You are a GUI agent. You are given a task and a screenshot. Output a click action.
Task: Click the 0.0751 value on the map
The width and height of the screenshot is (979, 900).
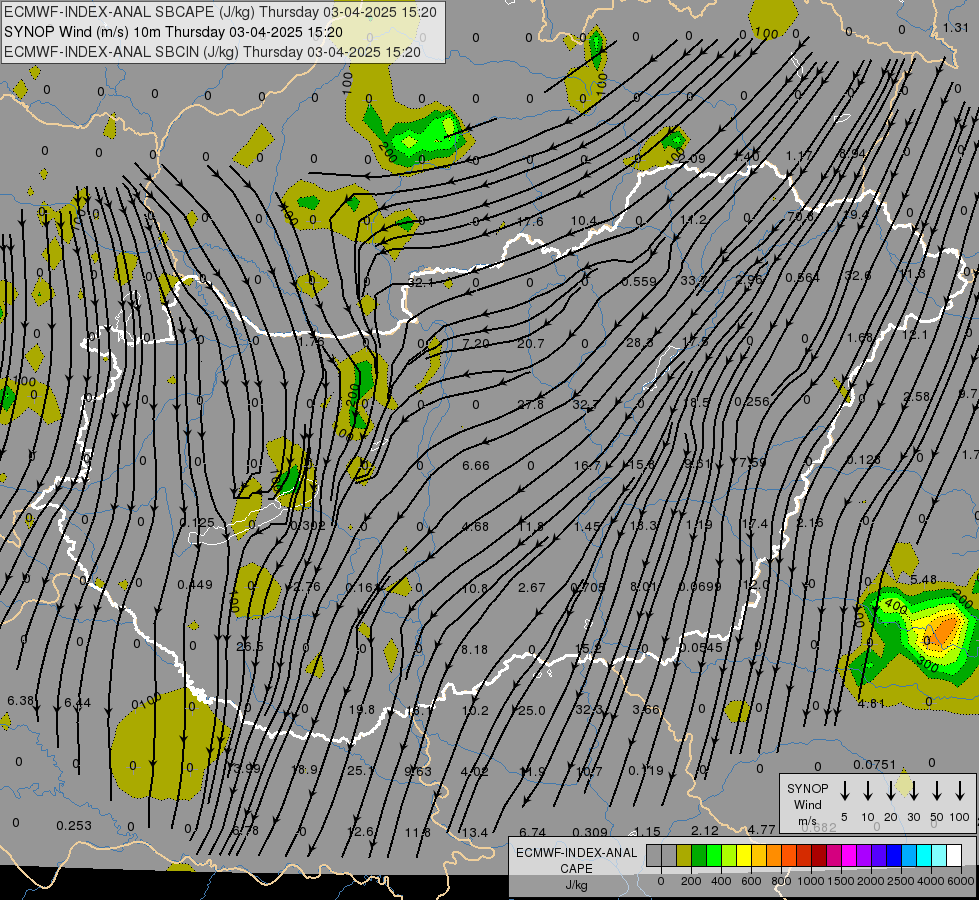tap(875, 764)
